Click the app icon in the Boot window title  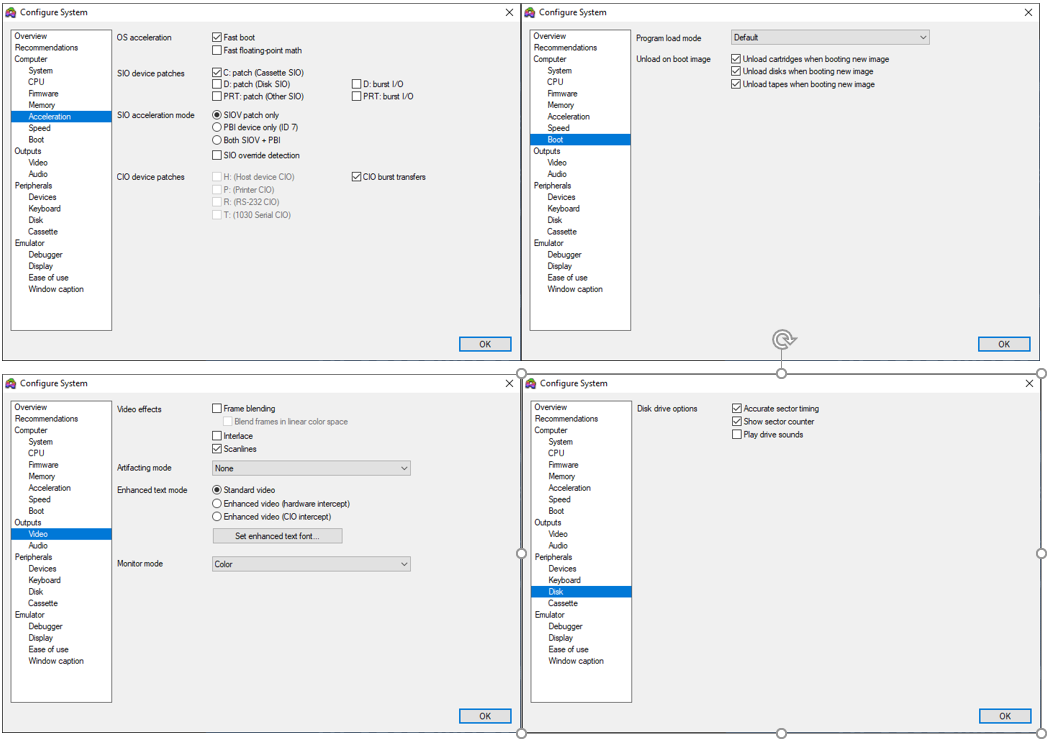530,12
